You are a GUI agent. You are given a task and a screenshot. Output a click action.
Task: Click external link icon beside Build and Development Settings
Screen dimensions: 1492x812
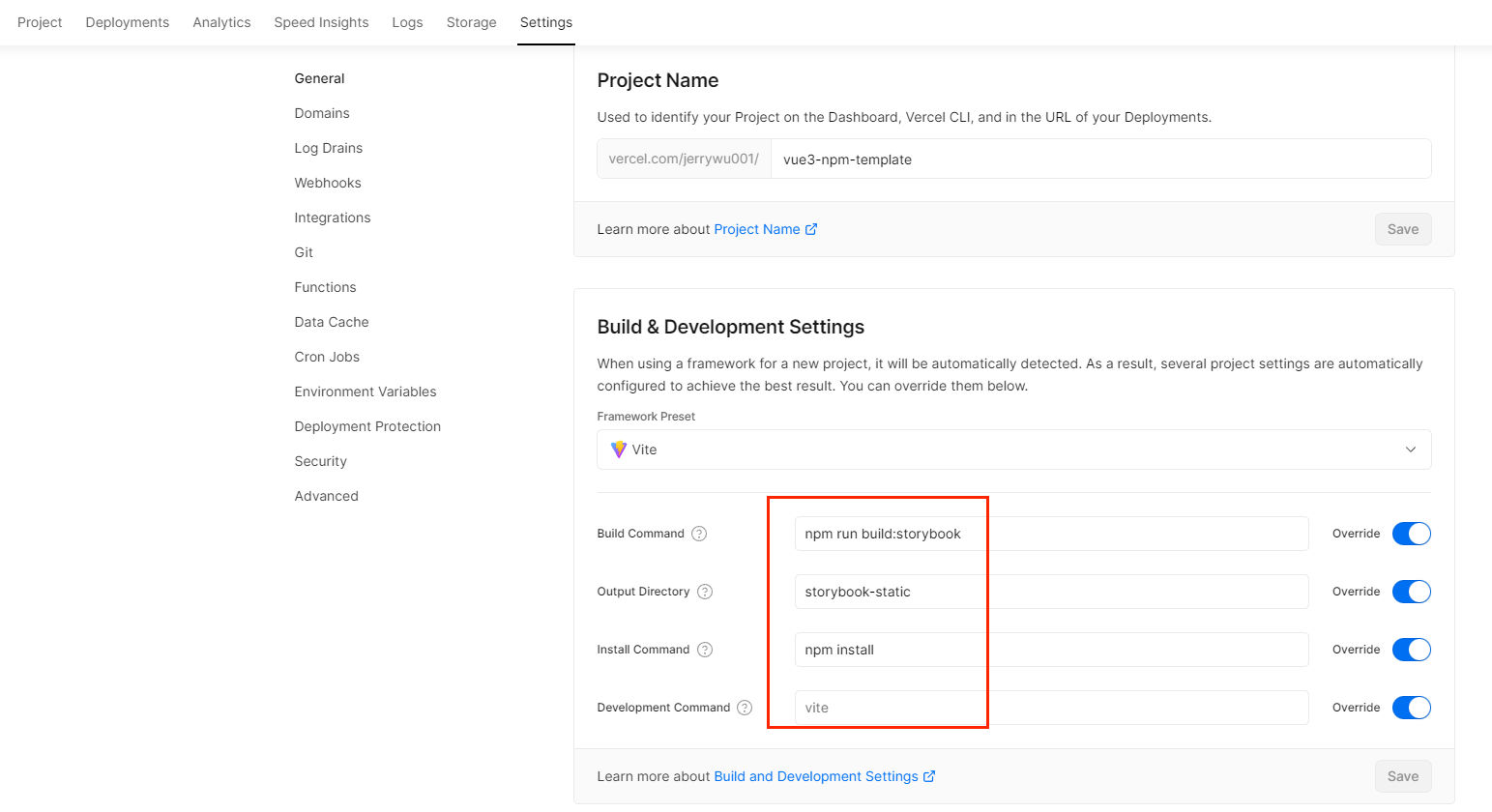point(929,776)
